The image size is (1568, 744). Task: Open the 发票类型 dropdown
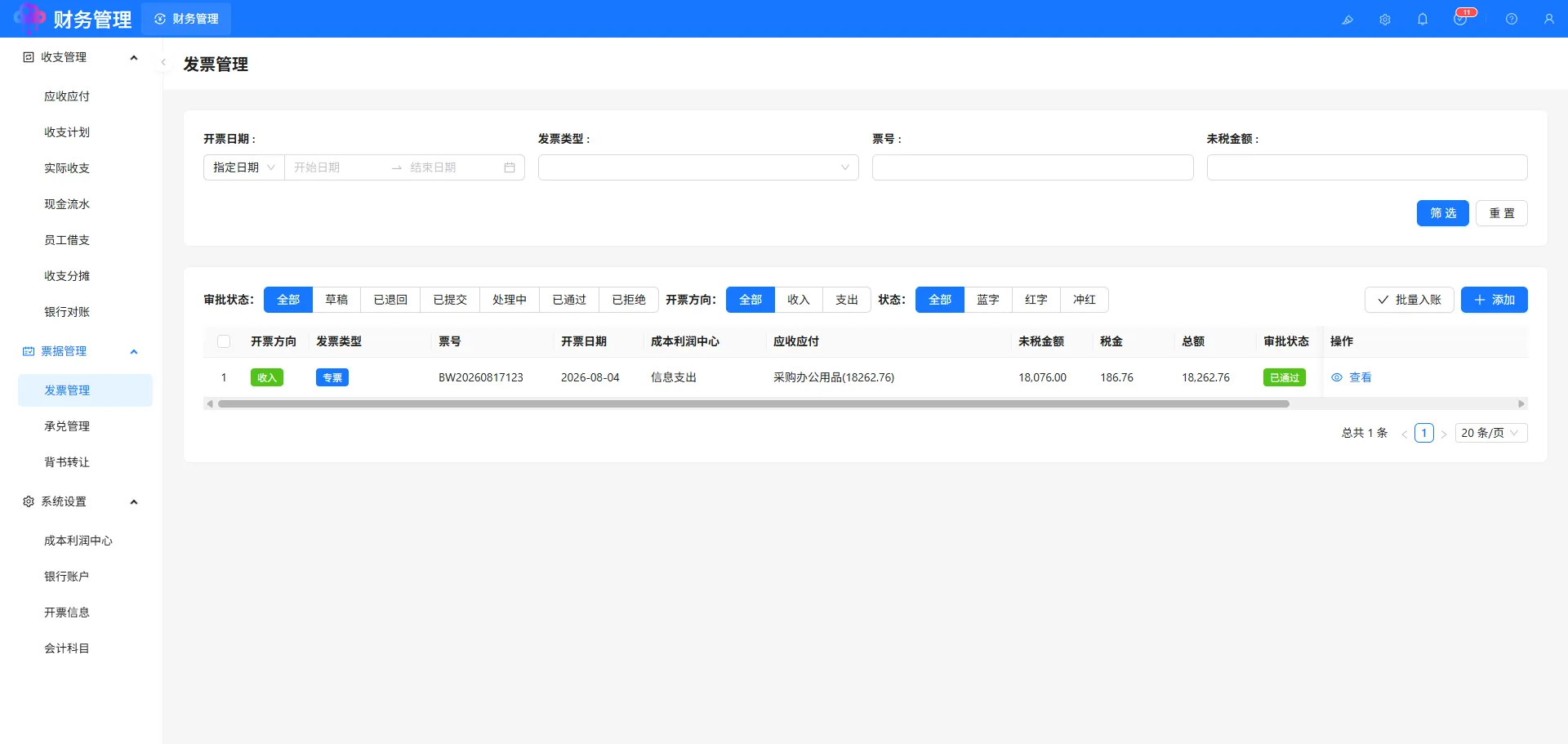coord(698,167)
